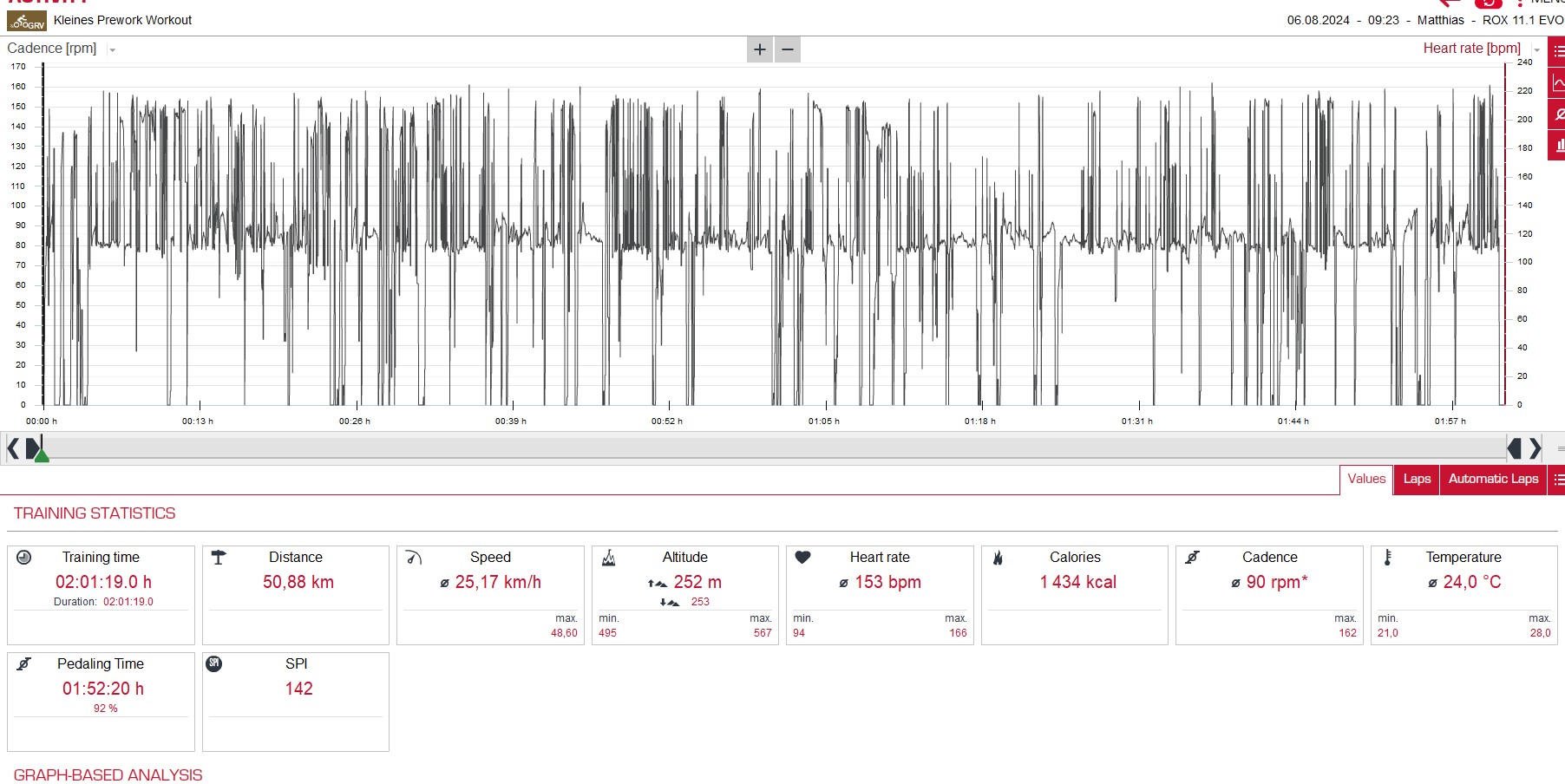Open the Automatic Laps tab
The height and width of the screenshot is (784, 1565).
click(x=1493, y=479)
